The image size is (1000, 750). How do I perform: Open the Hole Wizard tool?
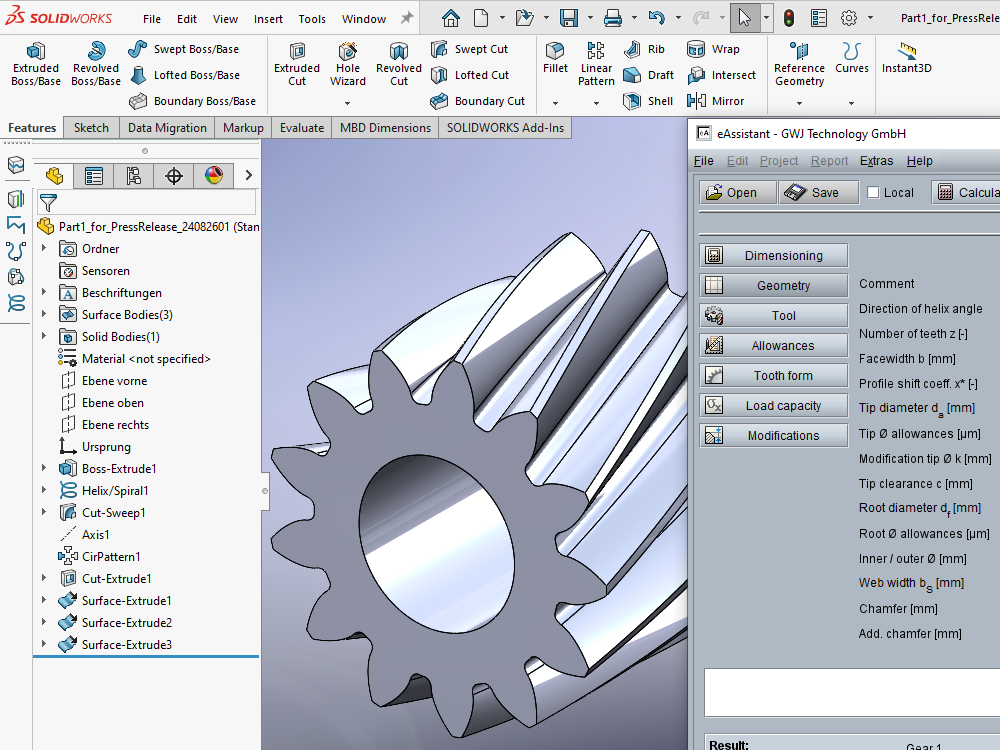point(348,64)
